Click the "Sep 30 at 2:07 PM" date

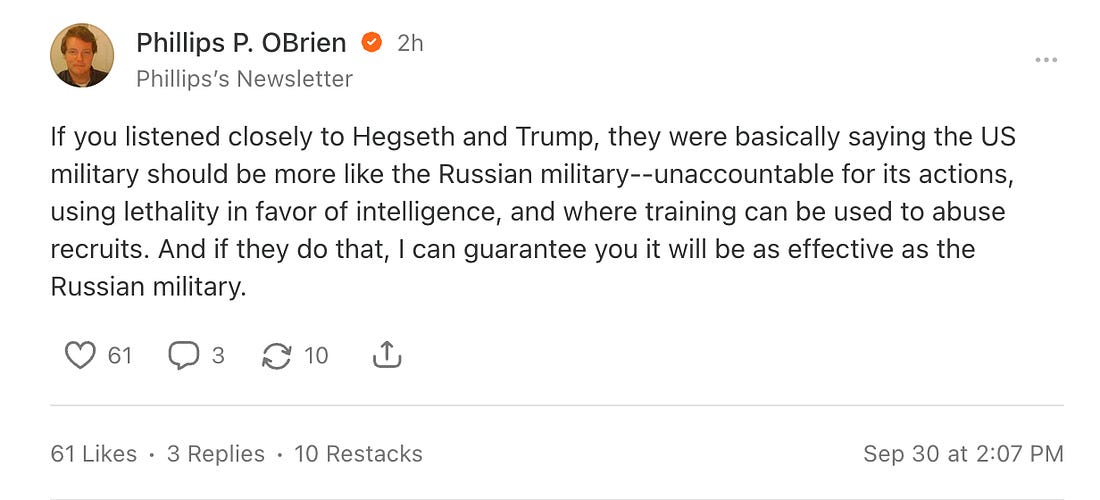(x=963, y=453)
